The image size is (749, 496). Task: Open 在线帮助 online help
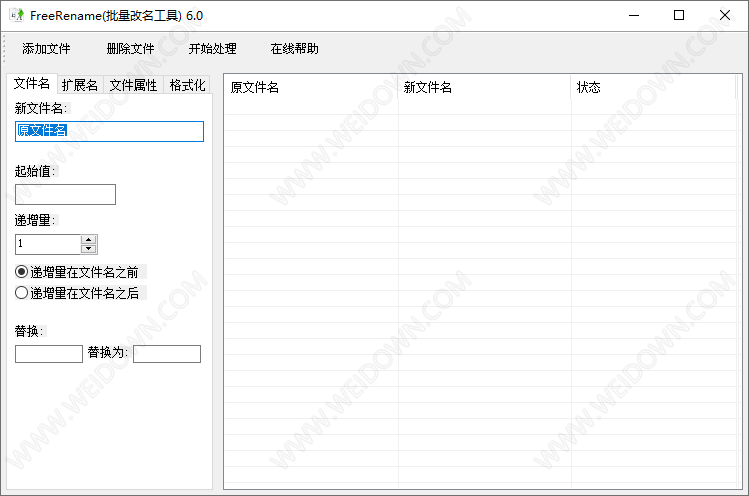click(295, 49)
